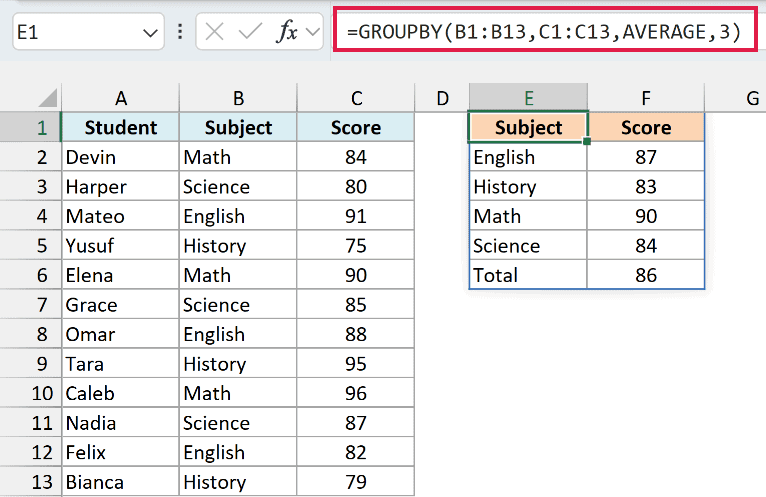Click the score 91 for Mateo
Screen dimensions: 766x497
coord(356,216)
